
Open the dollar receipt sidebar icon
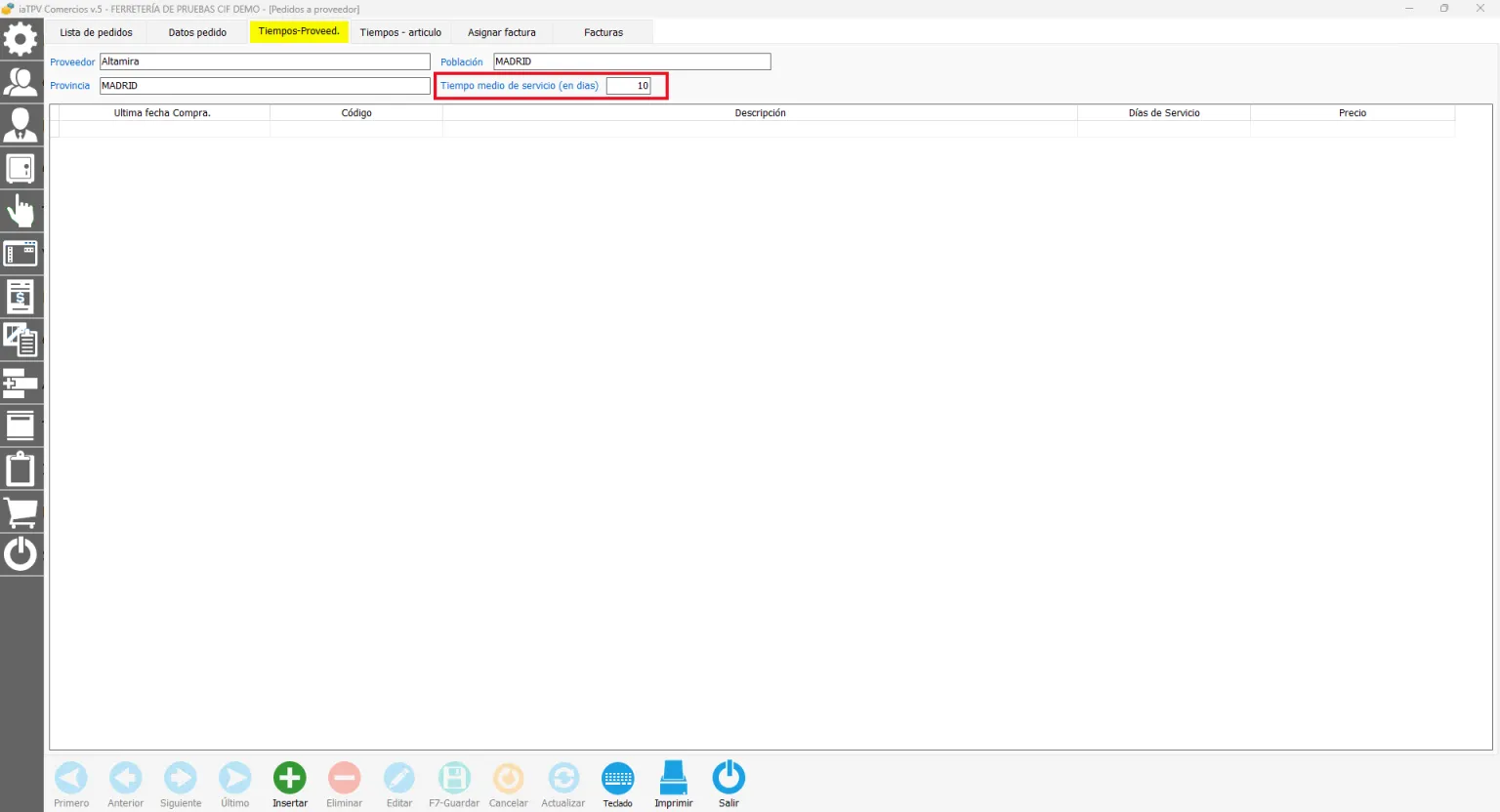point(21,297)
